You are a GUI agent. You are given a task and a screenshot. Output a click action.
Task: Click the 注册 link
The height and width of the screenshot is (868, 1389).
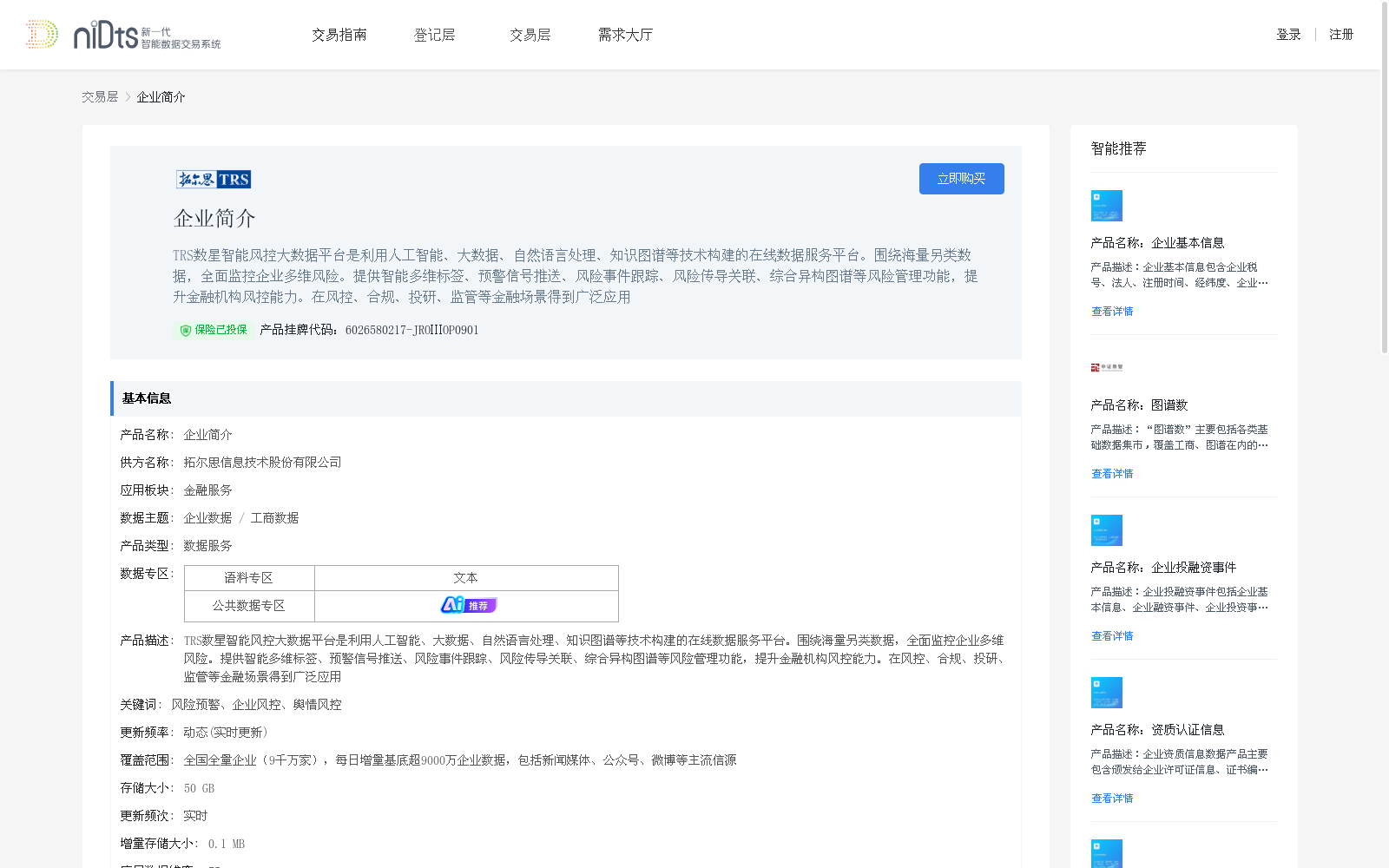click(1341, 35)
